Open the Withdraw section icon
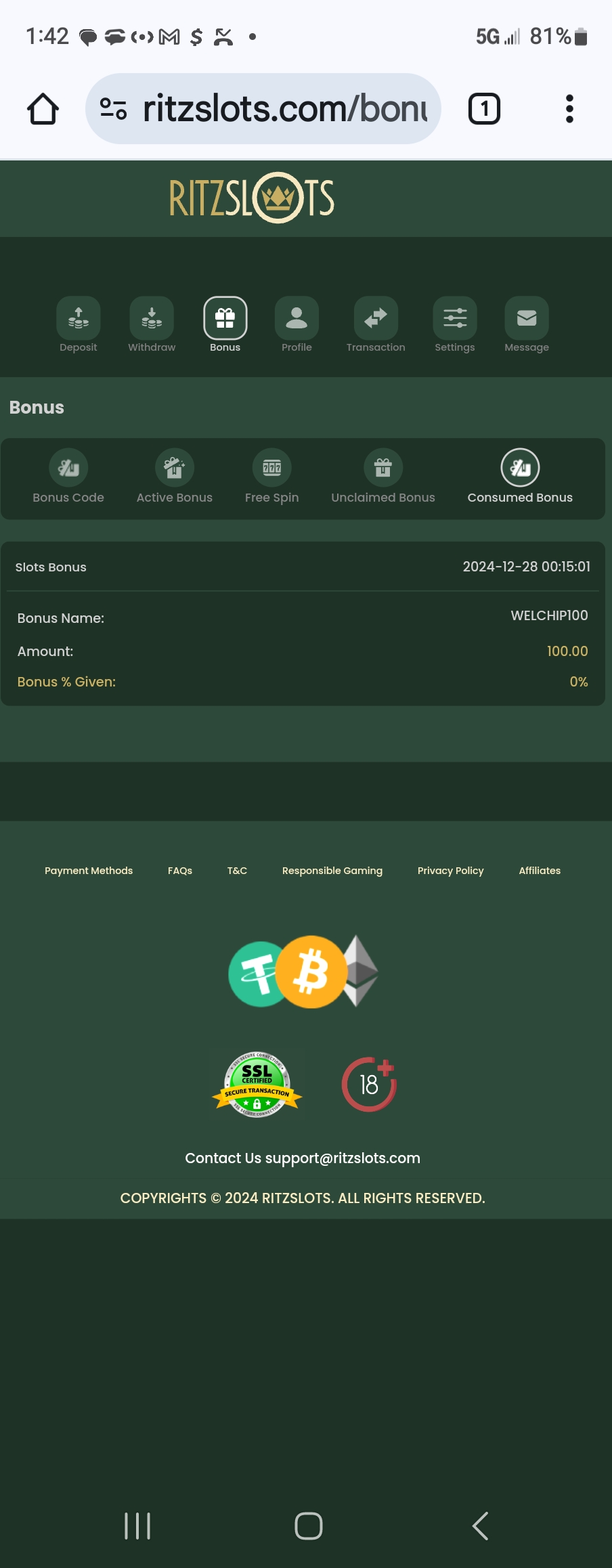This screenshot has width=612, height=1568. tap(152, 318)
